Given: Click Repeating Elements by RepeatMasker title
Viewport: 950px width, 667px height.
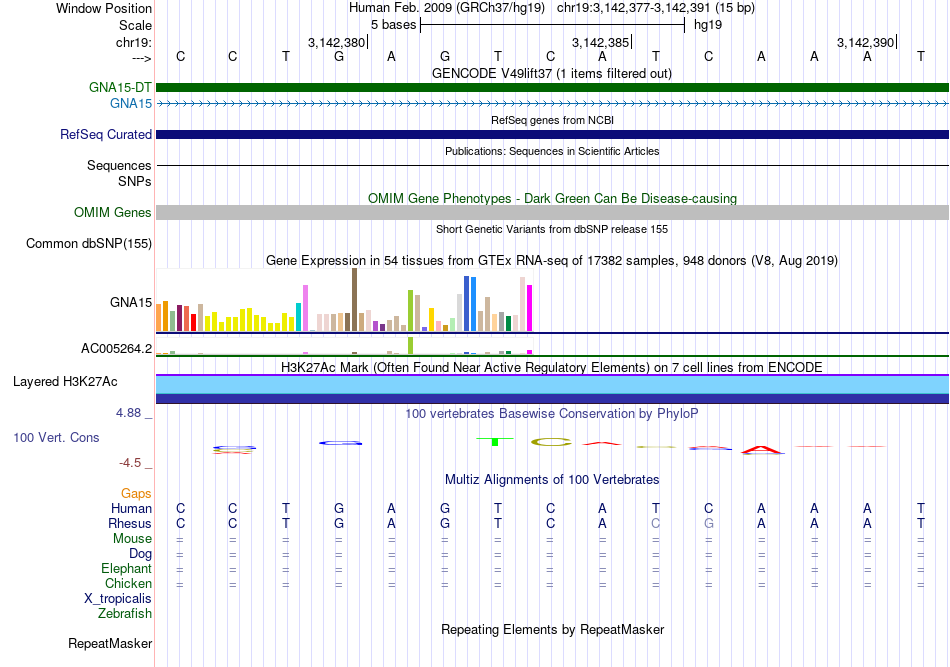Looking at the screenshot, I should (552, 629).
